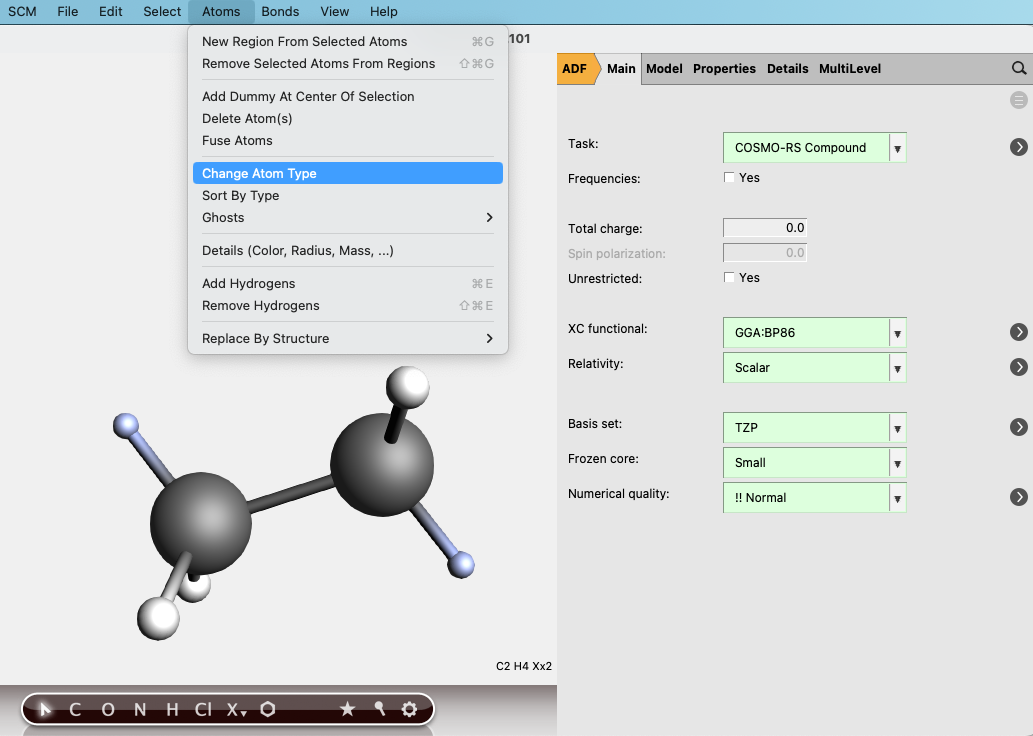This screenshot has width=1033, height=736.
Task: Select the Nitrogen atom tool
Action: 140,709
